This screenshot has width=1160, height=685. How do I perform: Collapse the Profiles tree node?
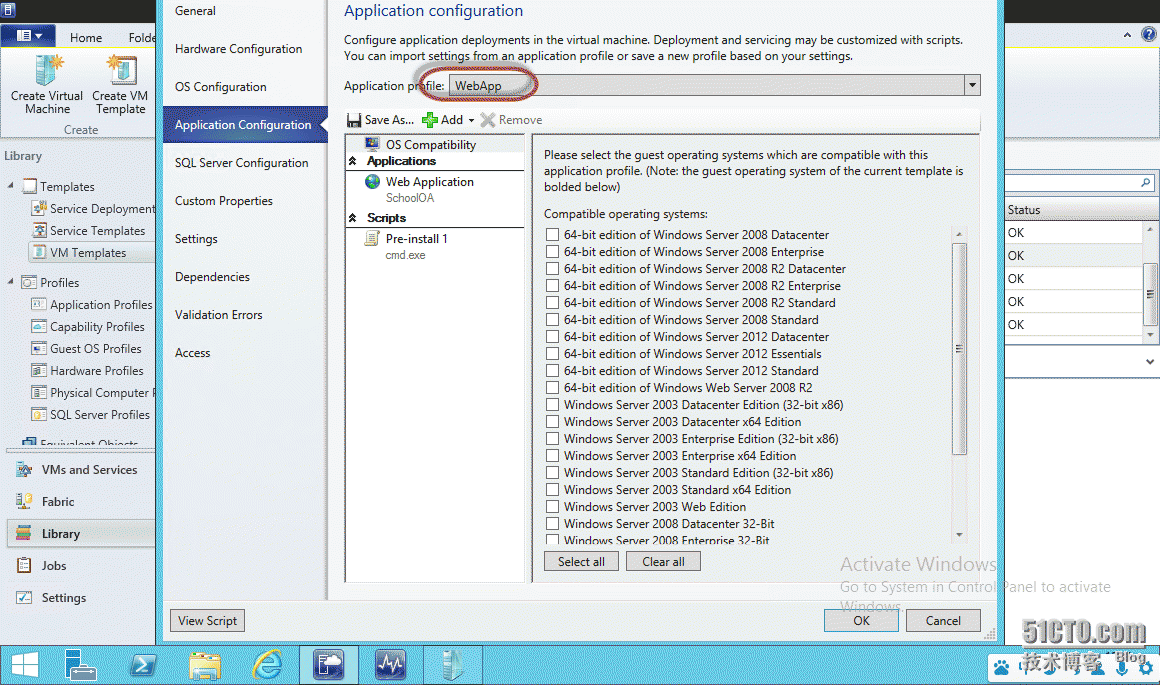pos(10,281)
